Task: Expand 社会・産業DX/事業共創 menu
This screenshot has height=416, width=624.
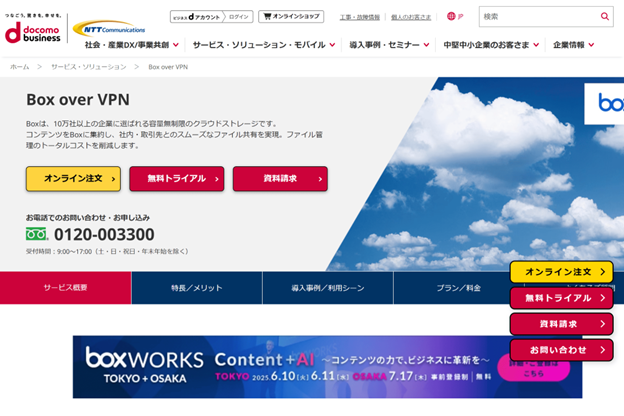Action: pos(132,45)
